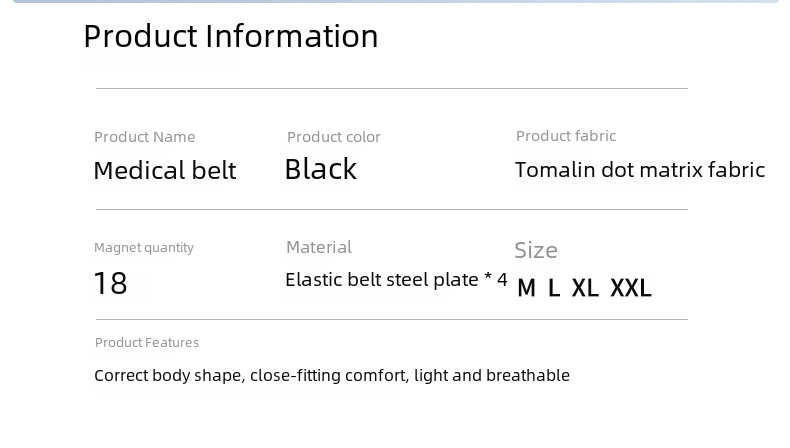Screen dimensions: 790x448
Task: Choose size XXL
Action: pyautogui.click(x=631, y=288)
